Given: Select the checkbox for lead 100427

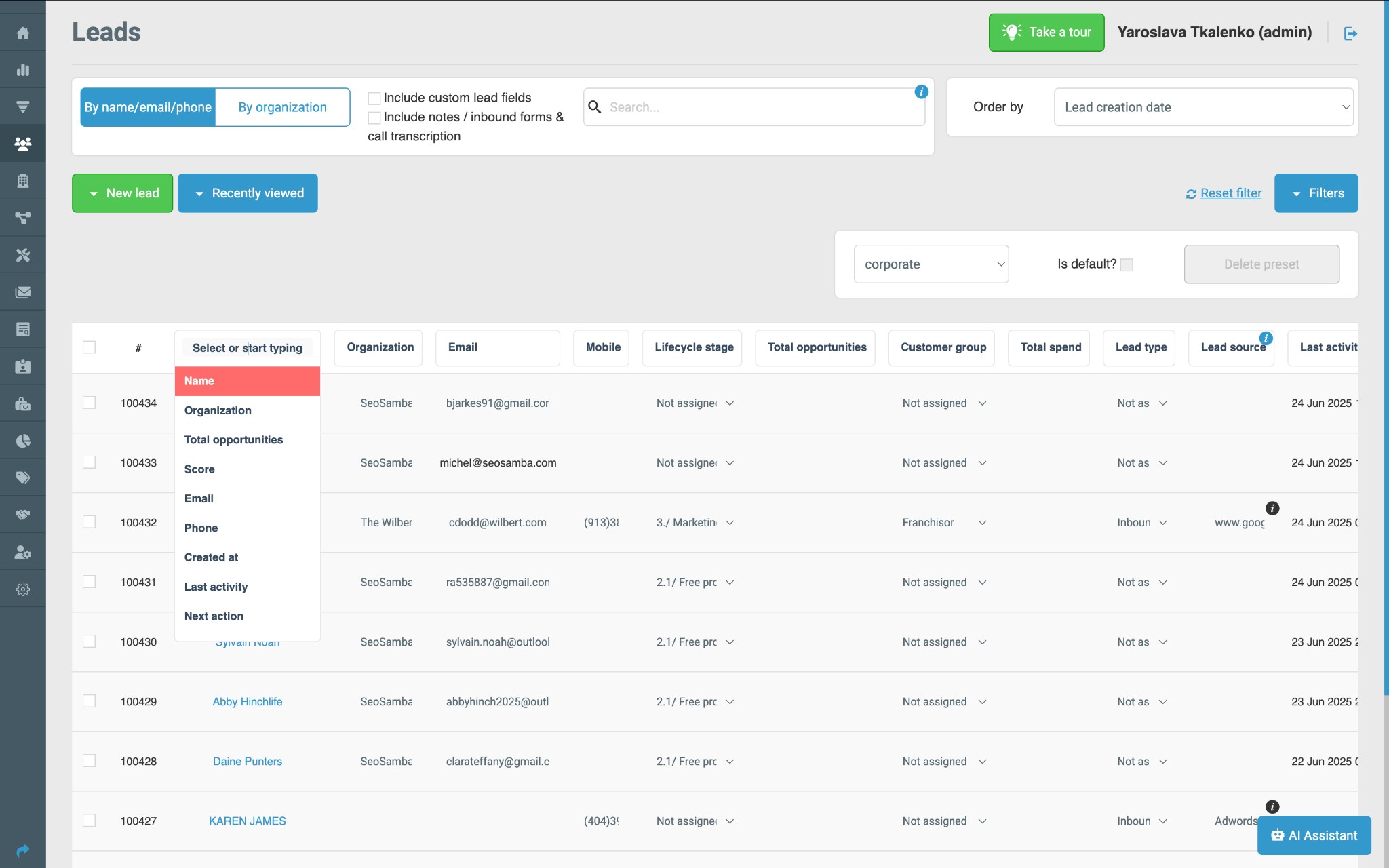Looking at the screenshot, I should click(89, 820).
